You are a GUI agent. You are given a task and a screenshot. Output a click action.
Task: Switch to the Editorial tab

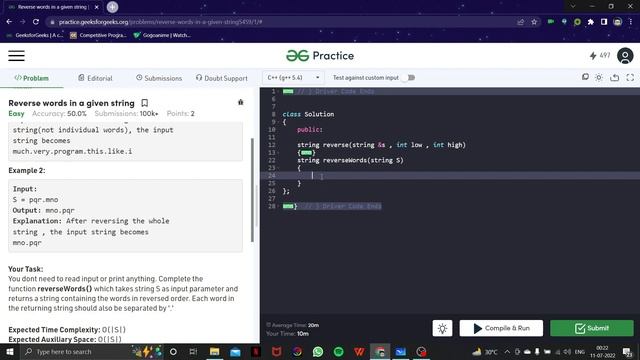[95, 78]
